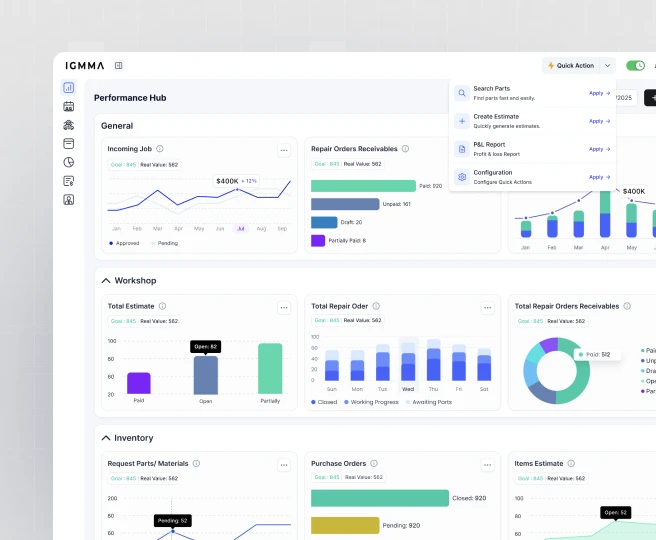Click green Paid bar in Repair Orders Receivables
The height and width of the screenshot is (540, 656).
363,186
